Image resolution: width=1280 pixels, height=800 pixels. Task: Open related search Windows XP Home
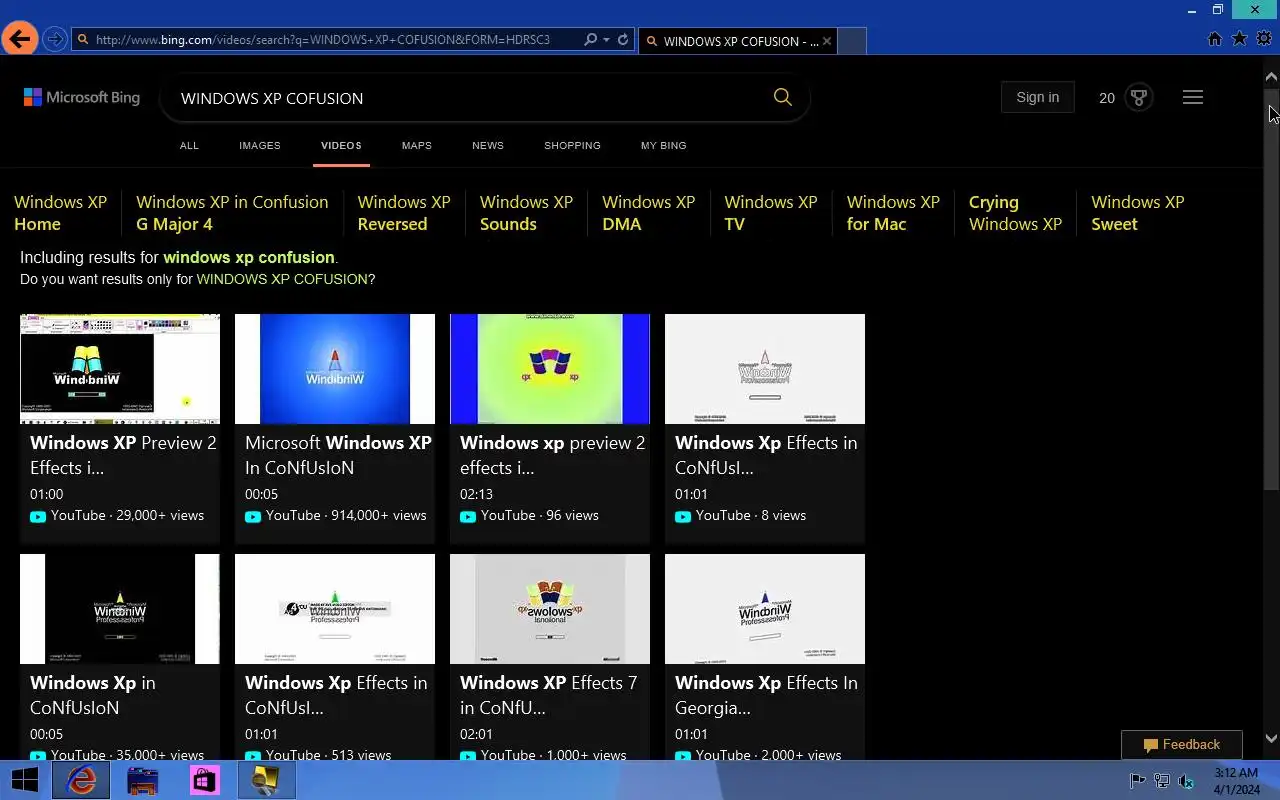(60, 213)
